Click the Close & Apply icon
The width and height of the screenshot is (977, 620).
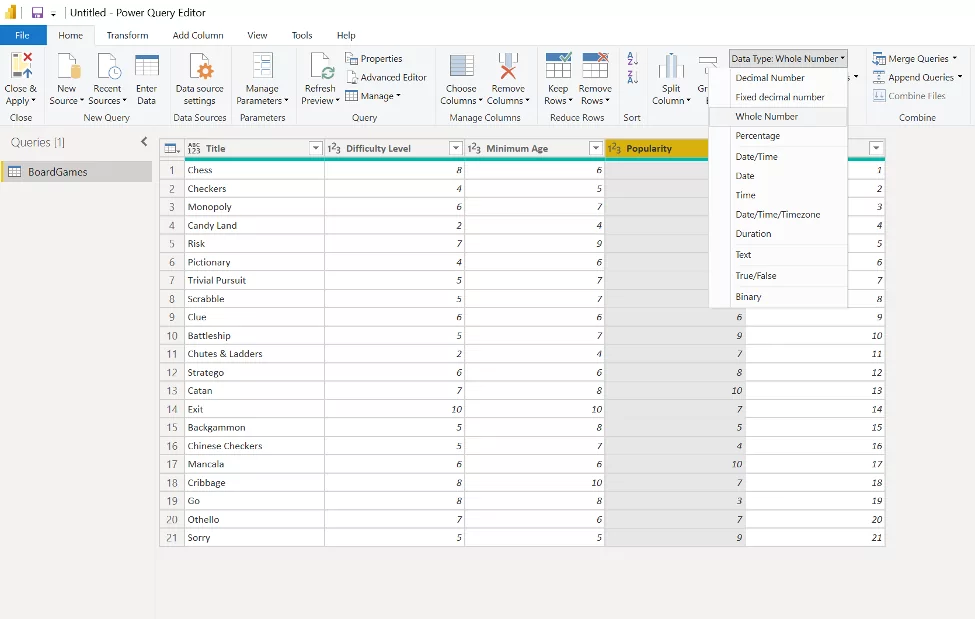pos(21,66)
